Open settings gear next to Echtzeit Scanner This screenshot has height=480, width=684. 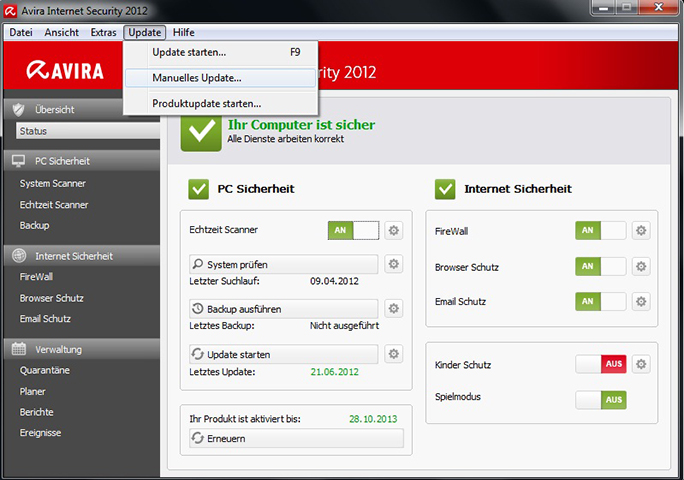point(394,231)
